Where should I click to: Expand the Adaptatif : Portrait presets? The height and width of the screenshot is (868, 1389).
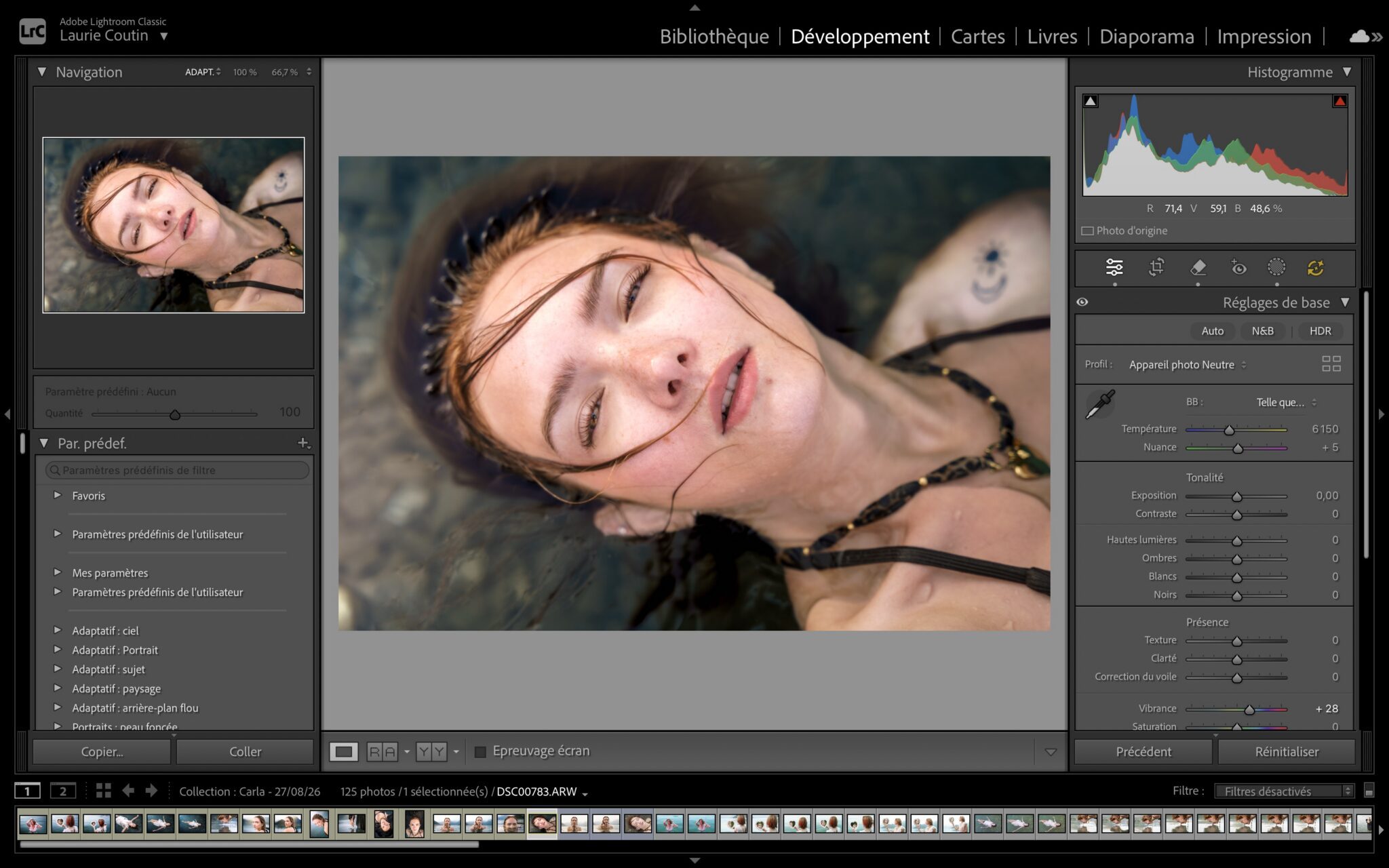point(58,649)
